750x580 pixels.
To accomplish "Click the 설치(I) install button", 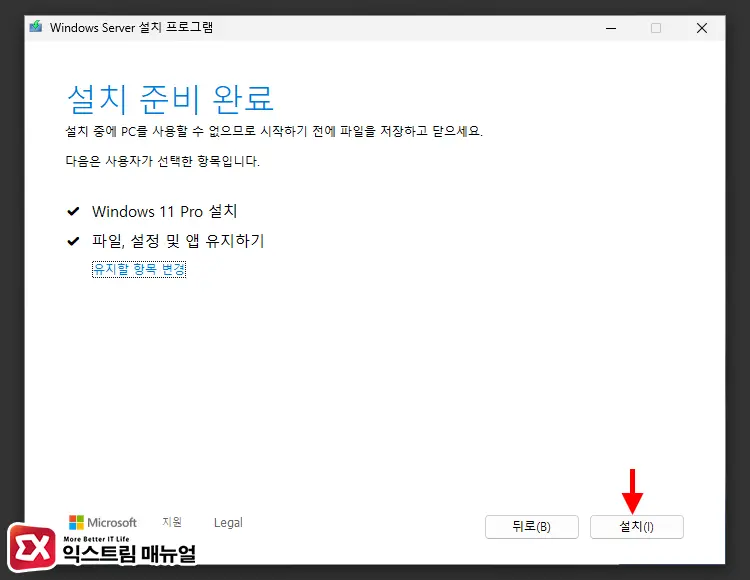I will [637, 526].
